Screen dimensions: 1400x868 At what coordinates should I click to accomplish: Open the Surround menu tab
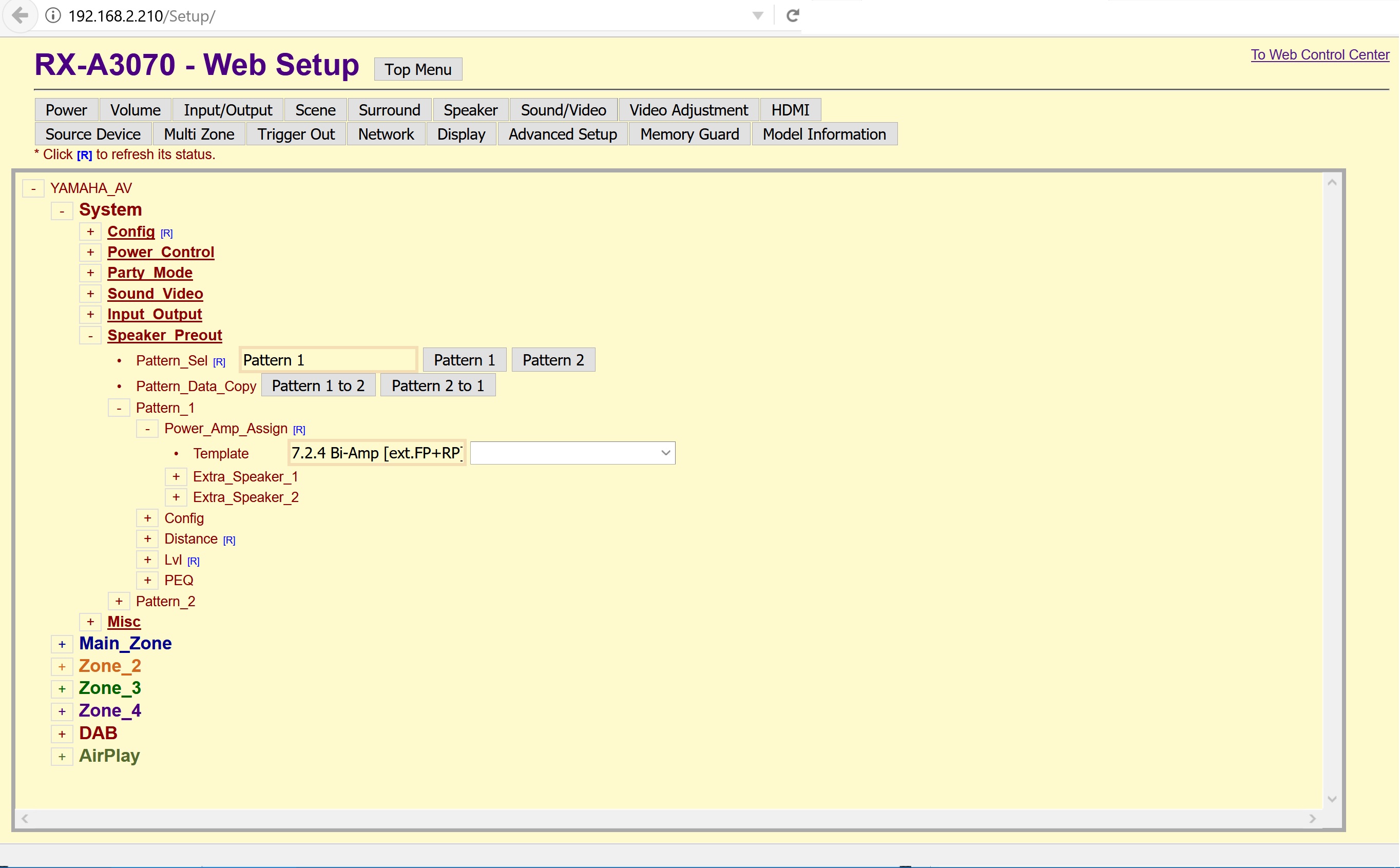click(x=389, y=110)
